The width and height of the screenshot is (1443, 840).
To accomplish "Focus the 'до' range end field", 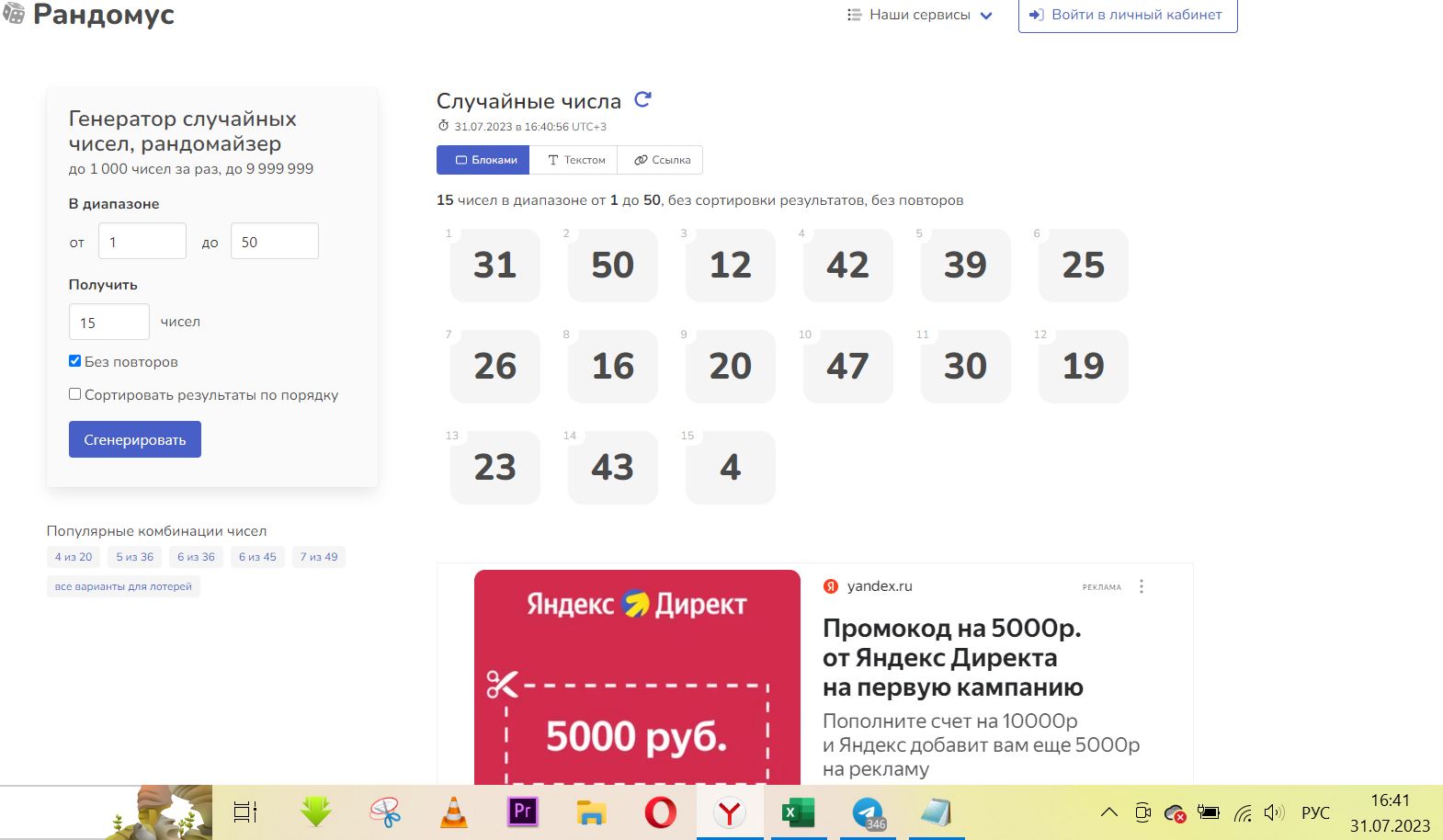I will pos(275,241).
